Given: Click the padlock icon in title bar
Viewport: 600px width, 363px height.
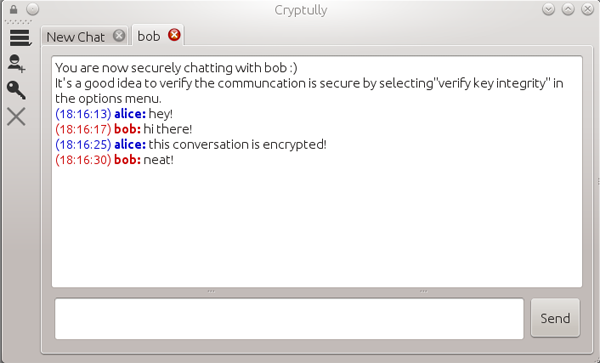Looking at the screenshot, I should point(14,9).
